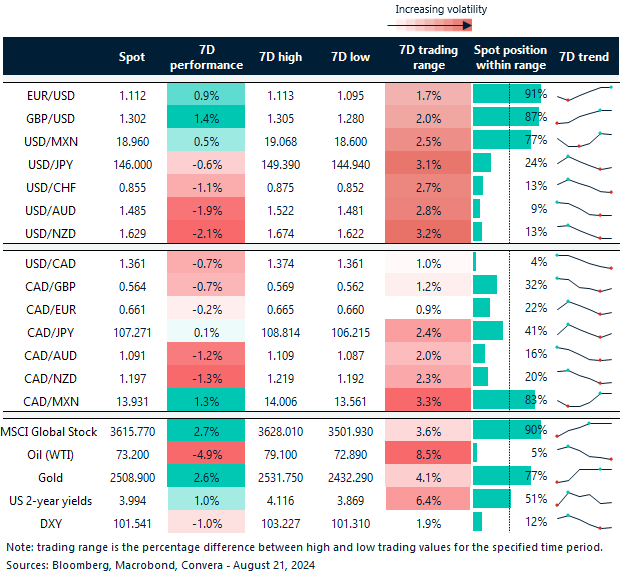The width and height of the screenshot is (630, 578).
Task: Click the CAD/MXN 7D trend sparkline
Action: coord(585,399)
